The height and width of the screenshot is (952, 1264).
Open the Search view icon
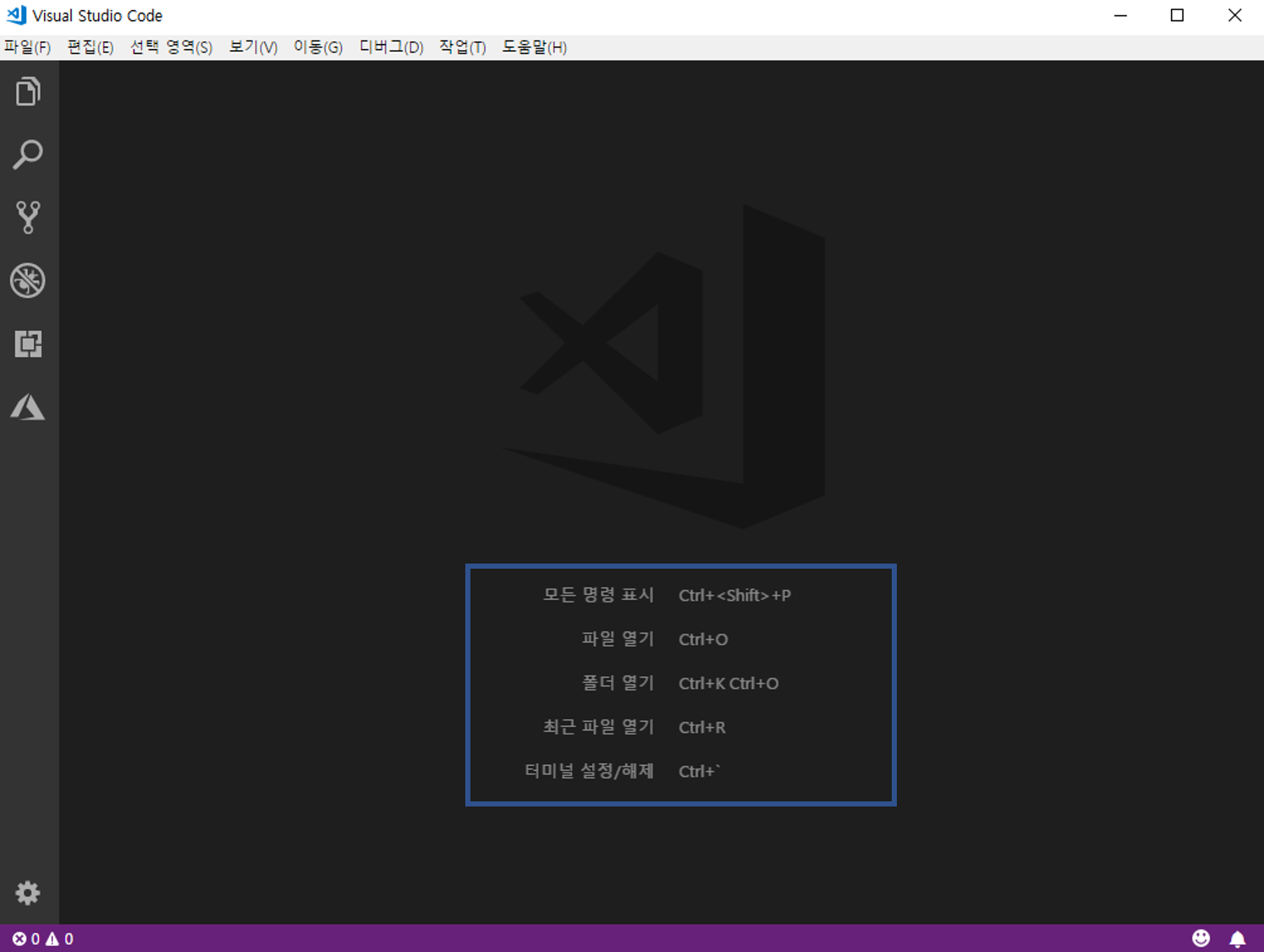[x=28, y=155]
